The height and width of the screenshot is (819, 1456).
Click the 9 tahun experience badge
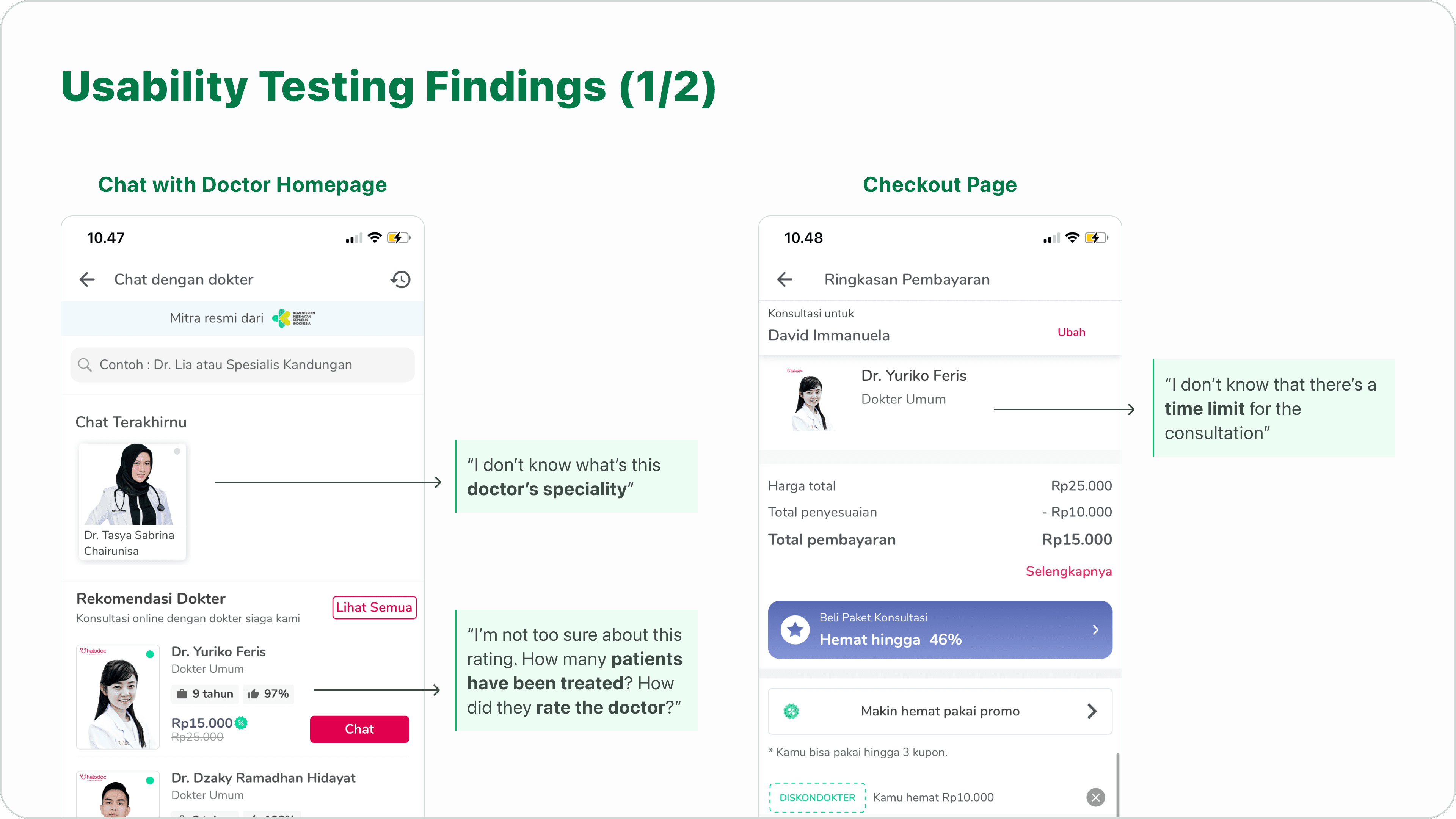(205, 693)
